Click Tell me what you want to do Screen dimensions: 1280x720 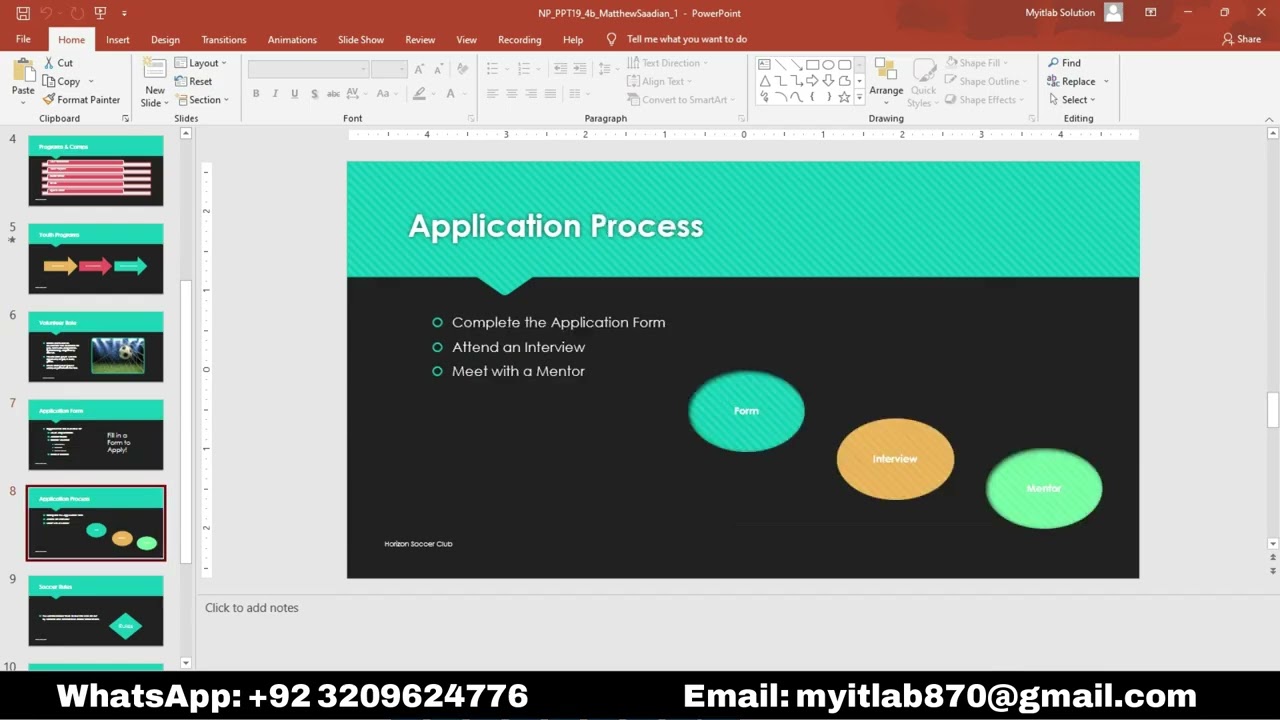(677, 39)
